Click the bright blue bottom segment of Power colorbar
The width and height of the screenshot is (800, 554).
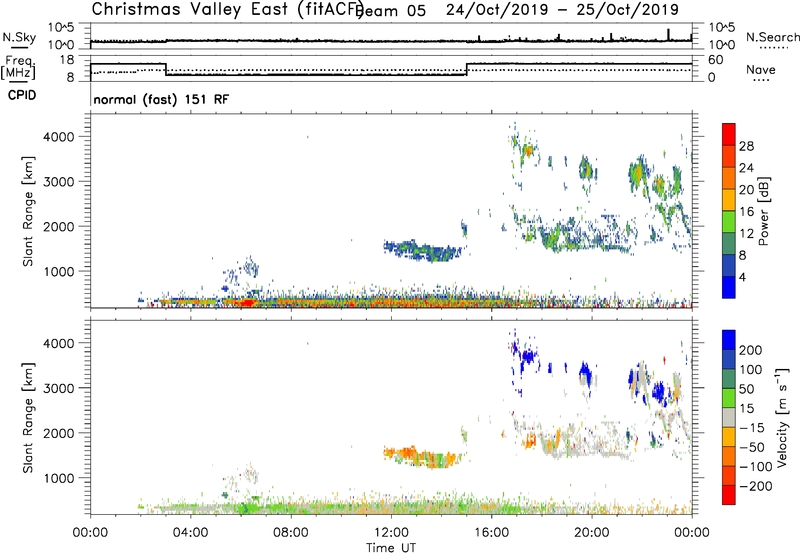tap(729, 287)
